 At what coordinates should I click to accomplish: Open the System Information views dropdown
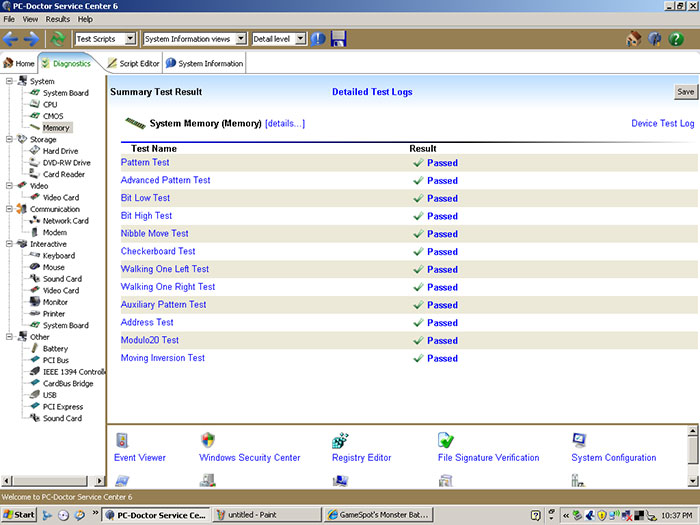[x=241, y=39]
